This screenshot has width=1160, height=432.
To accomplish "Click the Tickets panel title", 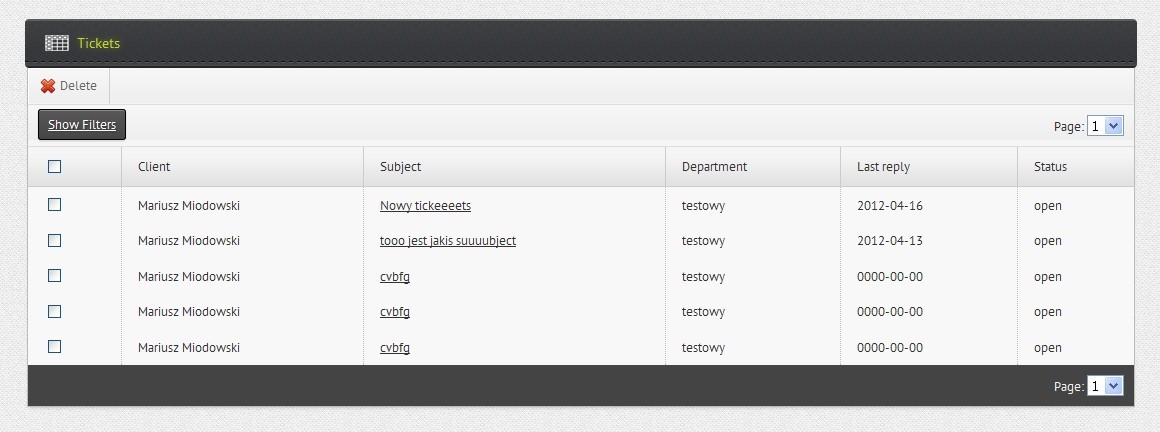I will tap(98, 43).
